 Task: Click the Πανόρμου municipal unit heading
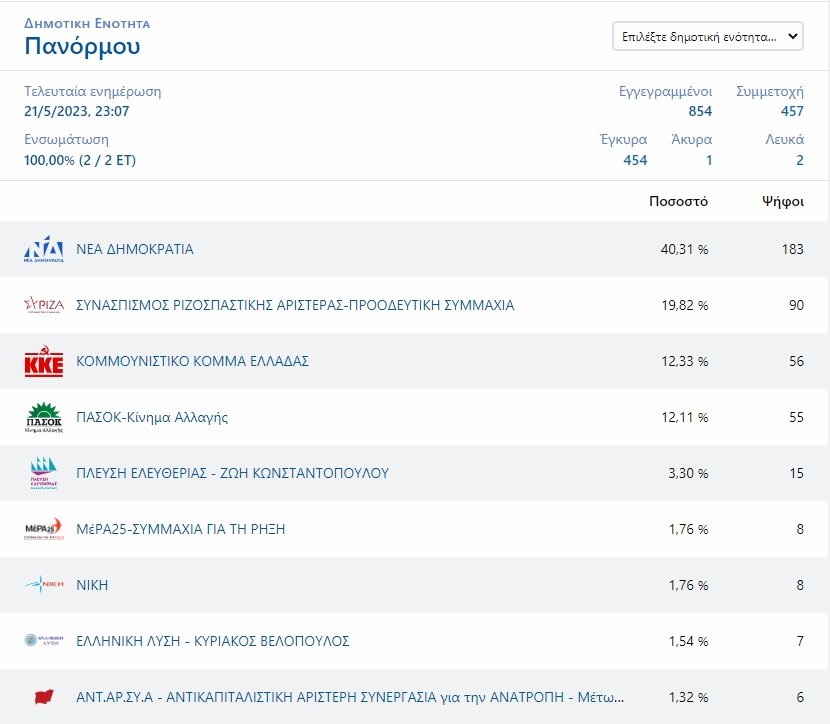tap(82, 46)
